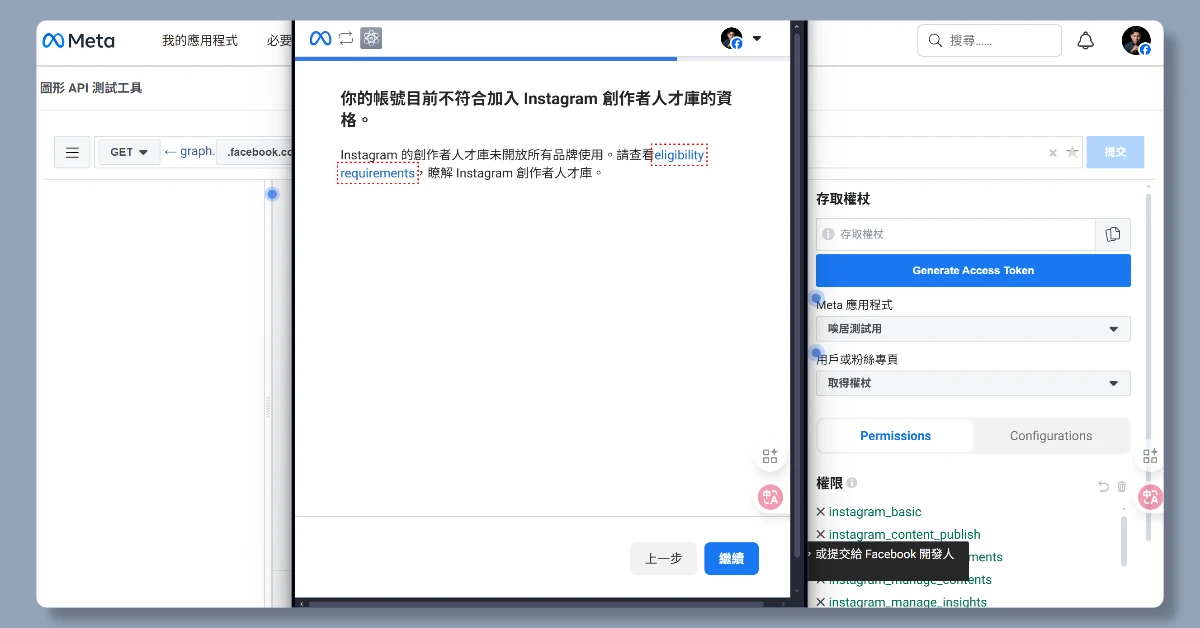The width and height of the screenshot is (1200, 628).
Task: Click the 圖形 API 測試工具 page title
Action: click(91, 88)
